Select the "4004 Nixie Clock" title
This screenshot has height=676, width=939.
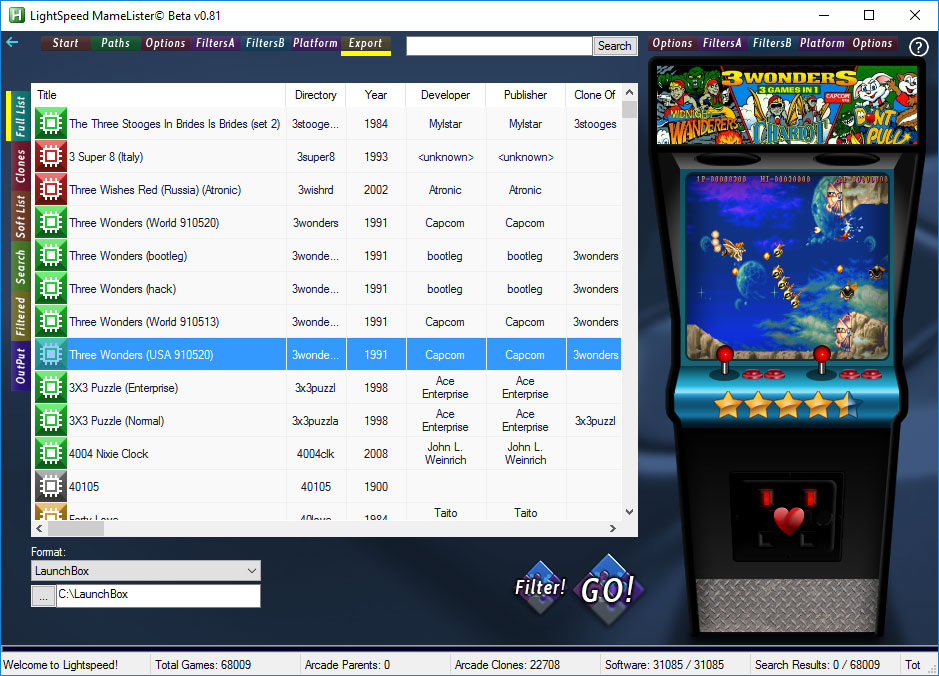108,454
